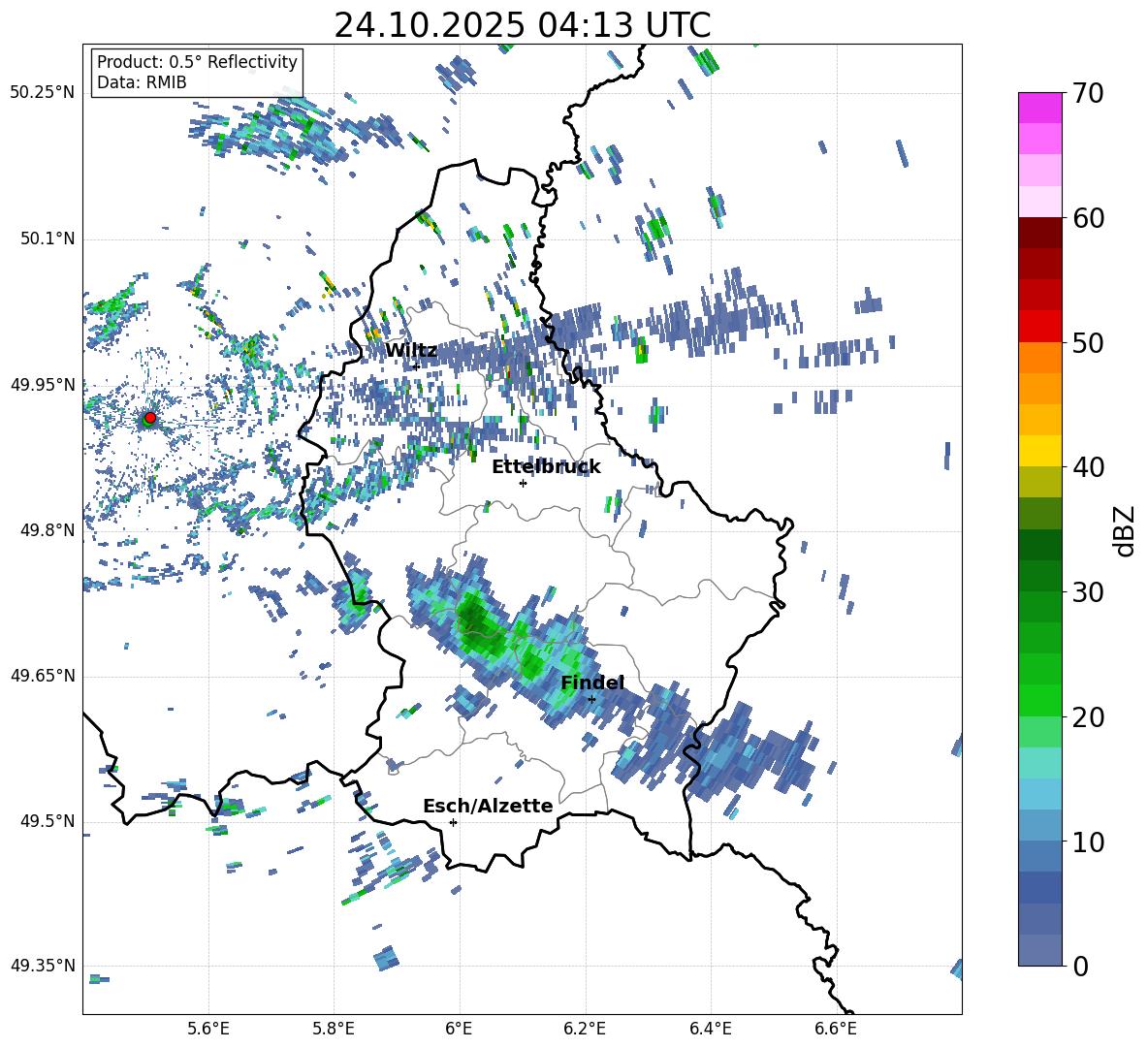Click the cross marker at Esch/Alzette

[x=453, y=822]
